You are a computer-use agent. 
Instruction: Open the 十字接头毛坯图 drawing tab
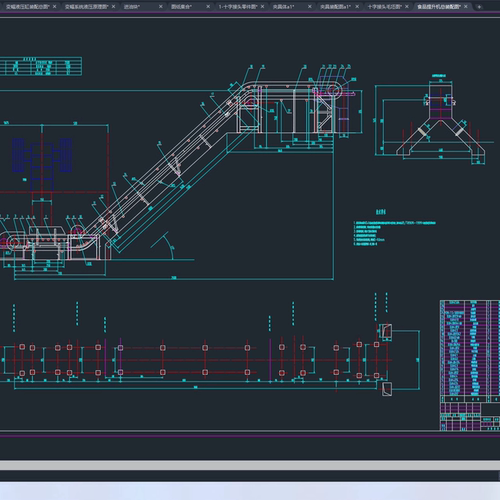(385, 7)
